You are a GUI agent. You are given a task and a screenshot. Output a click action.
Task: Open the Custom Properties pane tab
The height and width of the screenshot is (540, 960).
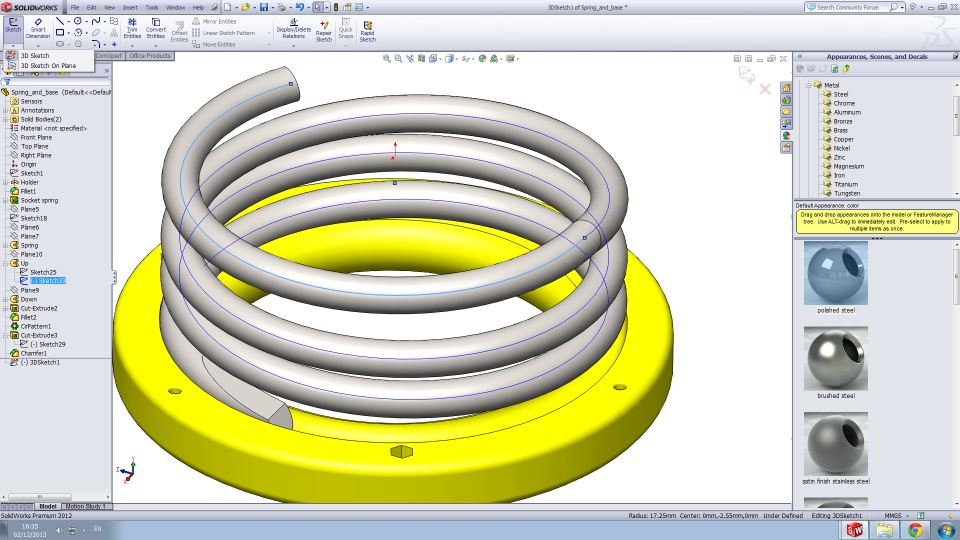(786, 148)
